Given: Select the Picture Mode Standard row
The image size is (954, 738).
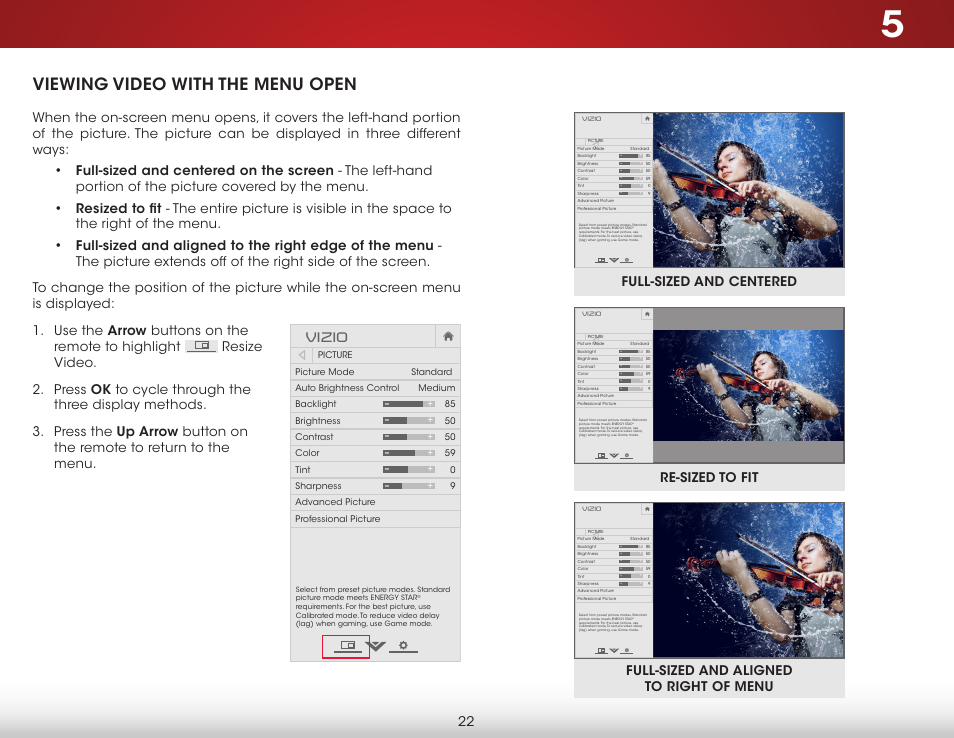Looking at the screenshot, I should click(375, 372).
